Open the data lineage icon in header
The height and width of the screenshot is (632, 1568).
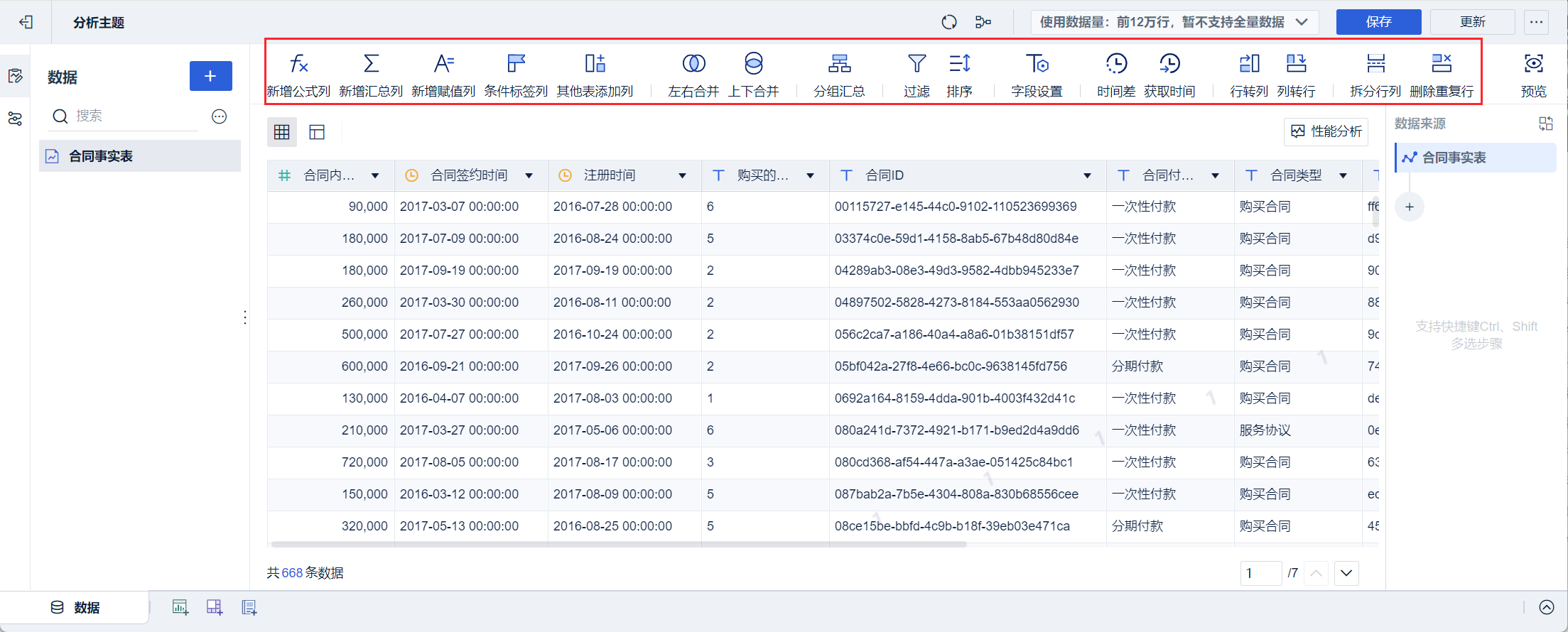[983, 22]
